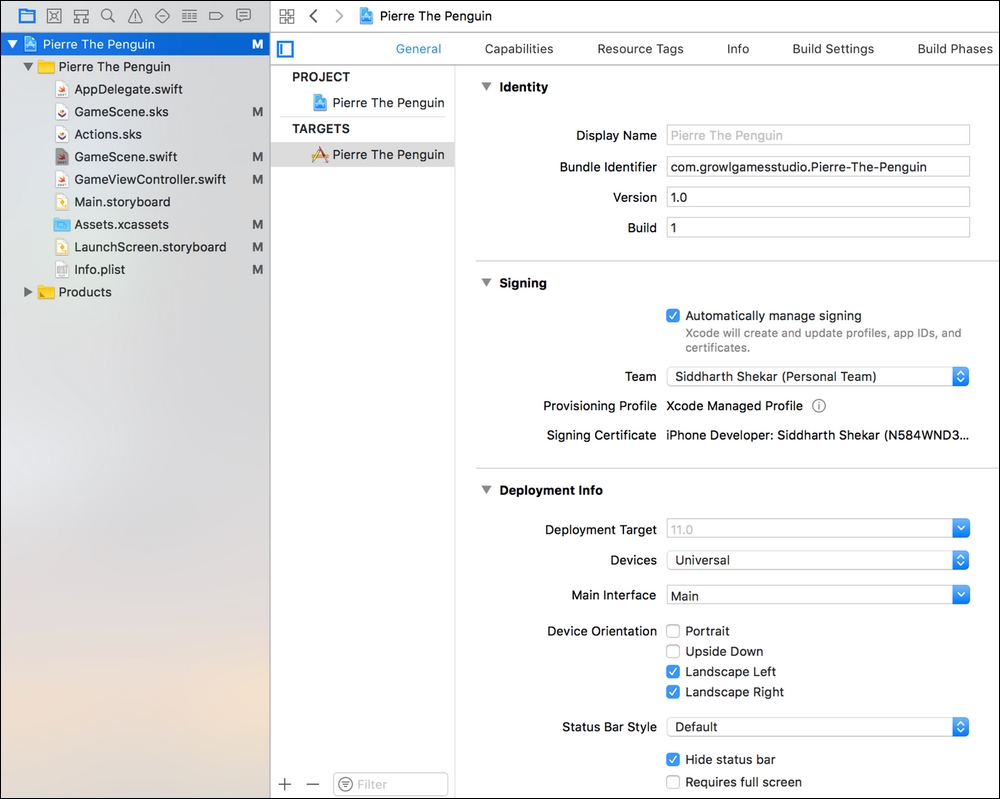1000x799 pixels.
Task: Open the Breakpoint navigator
Action: pyautogui.click(x=214, y=16)
